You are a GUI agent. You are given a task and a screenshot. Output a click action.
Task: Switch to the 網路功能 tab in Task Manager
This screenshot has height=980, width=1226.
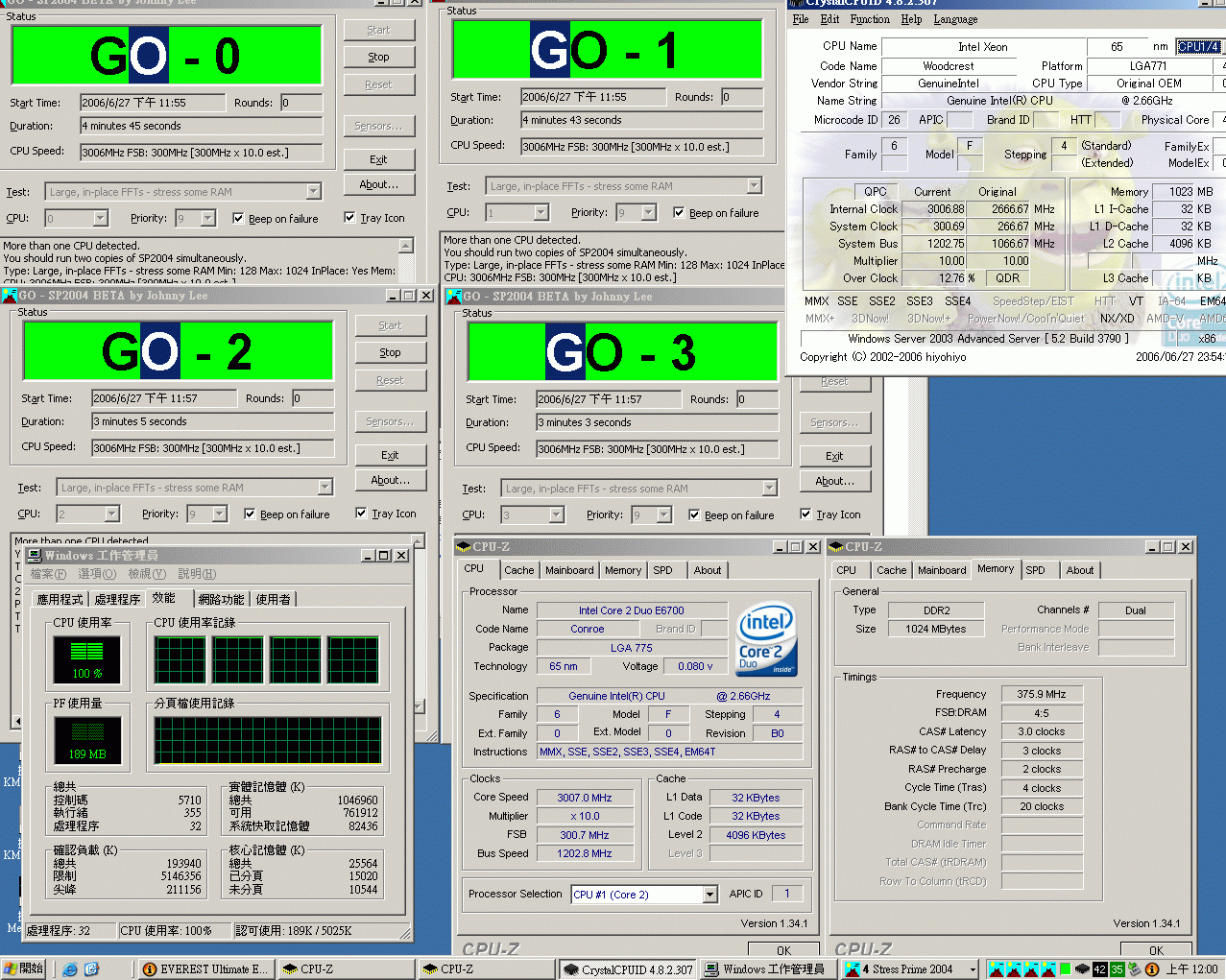coord(221,599)
